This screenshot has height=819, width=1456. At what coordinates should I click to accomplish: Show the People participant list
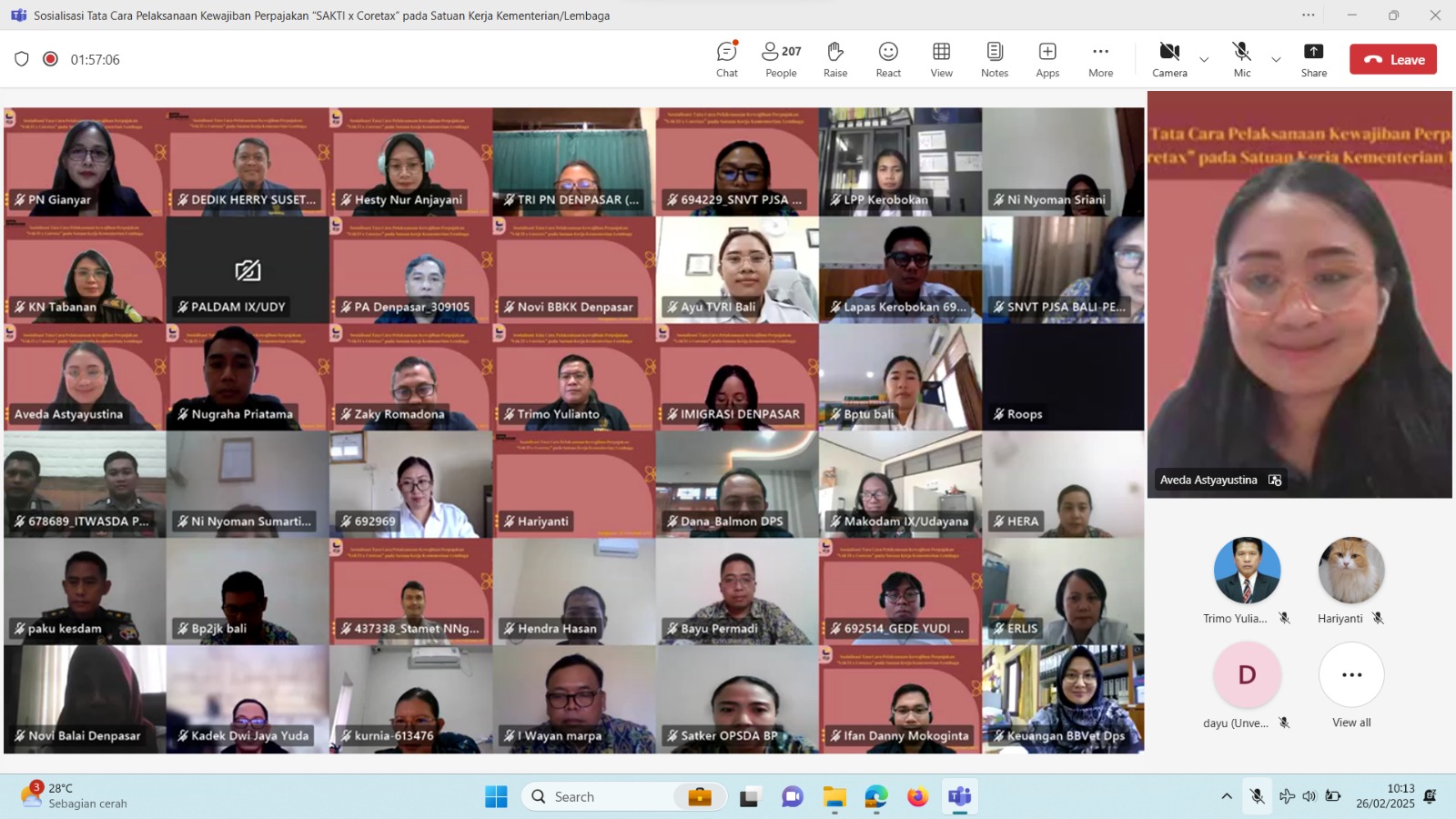781,59
